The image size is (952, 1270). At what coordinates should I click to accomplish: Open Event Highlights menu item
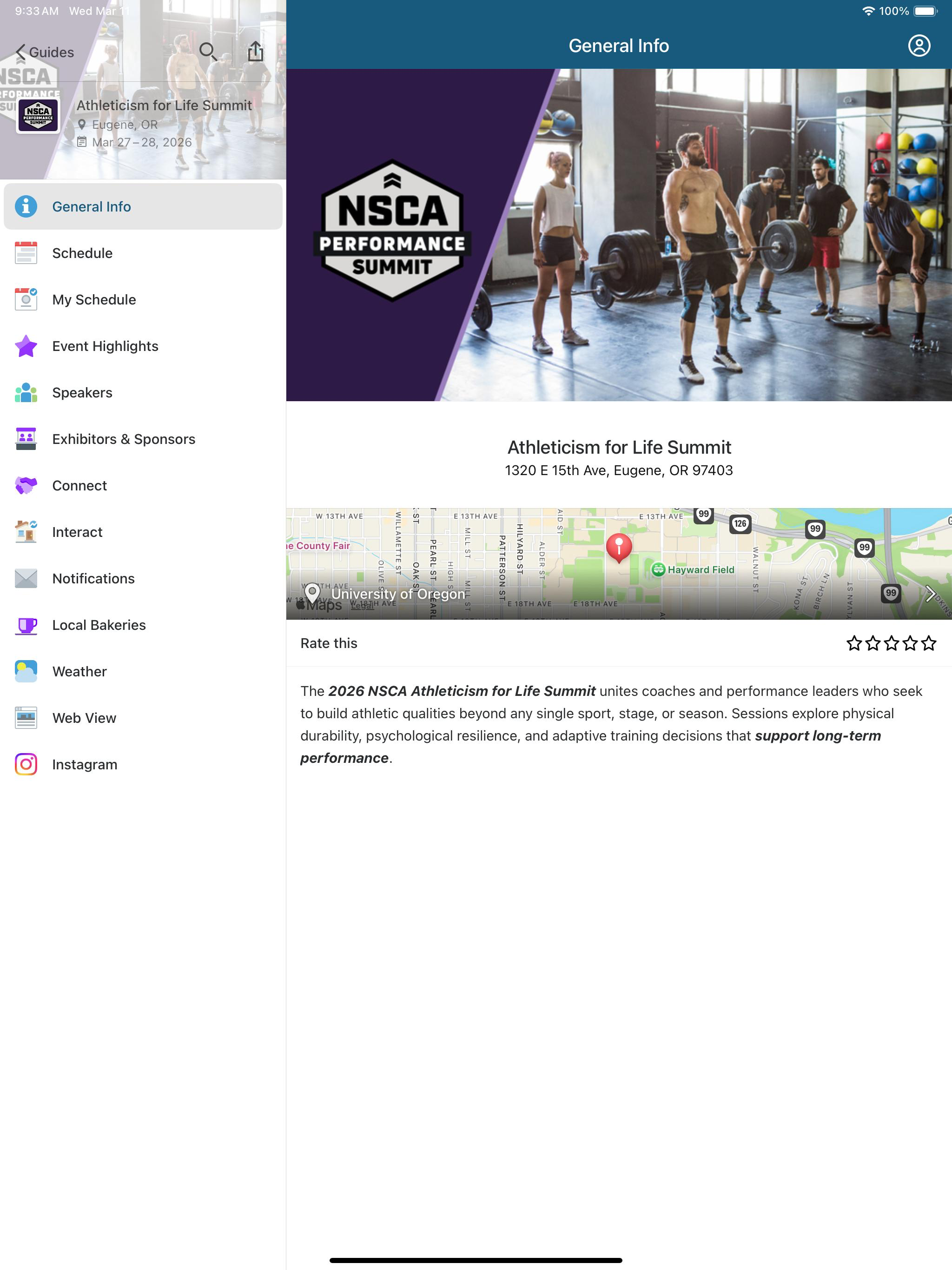(143, 346)
